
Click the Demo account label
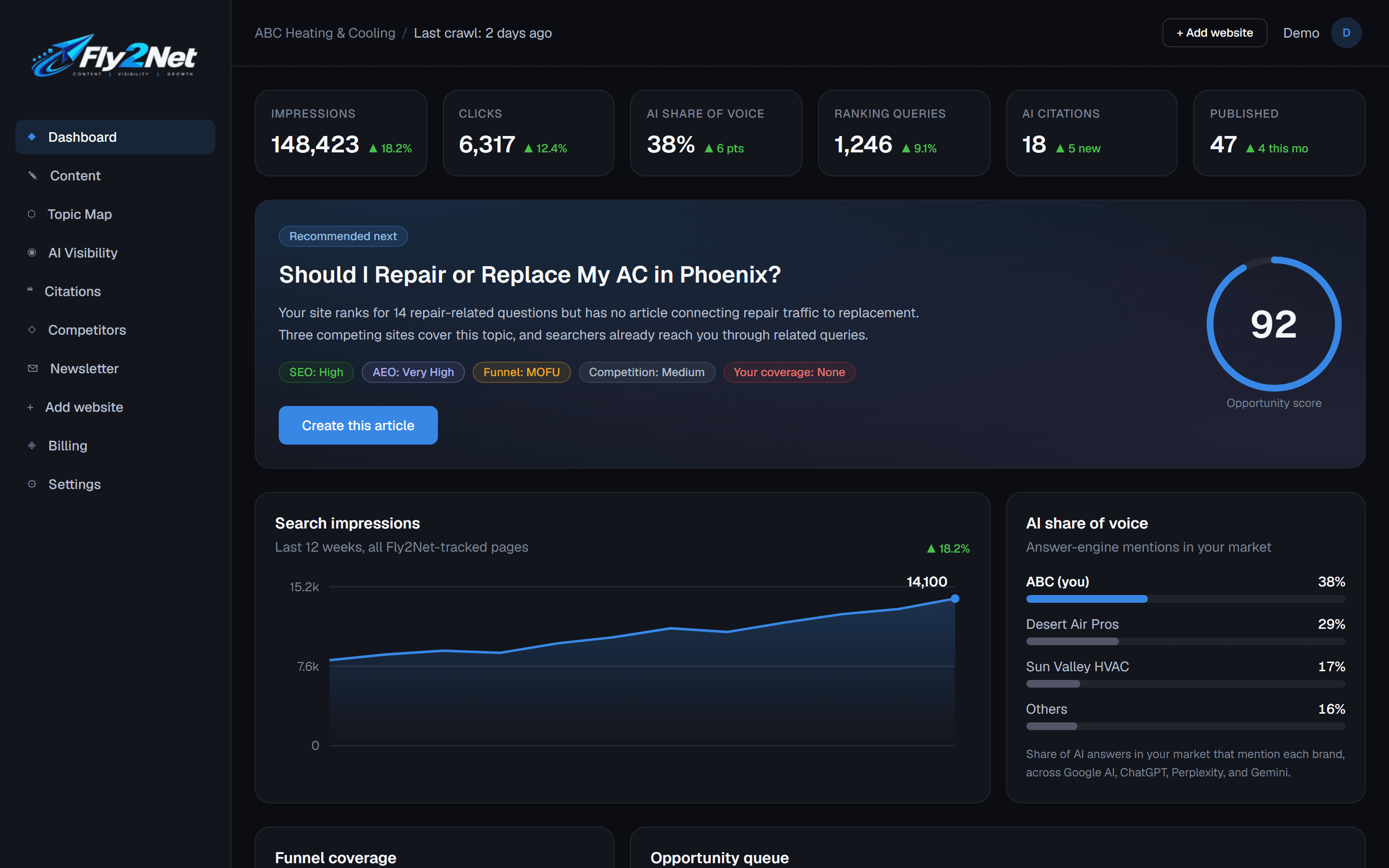(x=1301, y=33)
